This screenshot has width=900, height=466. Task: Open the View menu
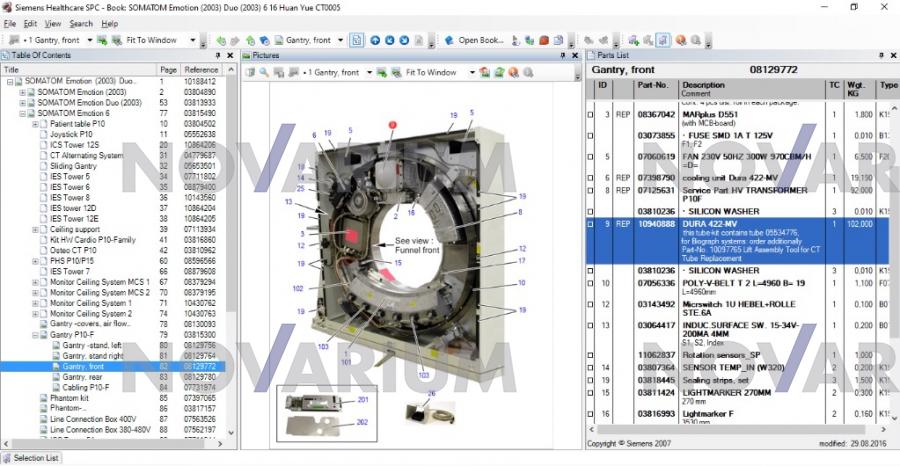point(53,23)
